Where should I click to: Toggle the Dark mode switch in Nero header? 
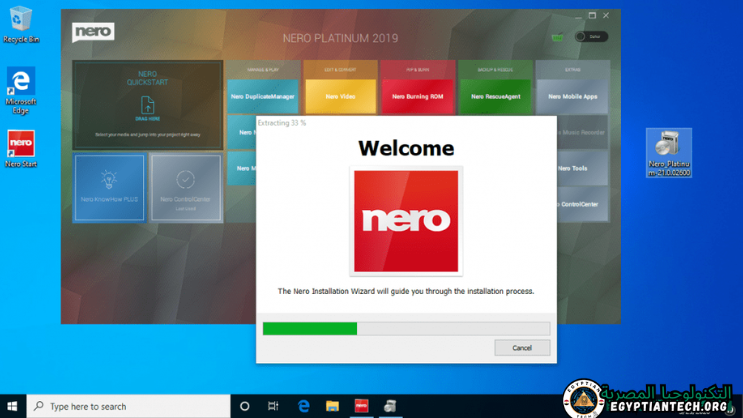click(590, 37)
